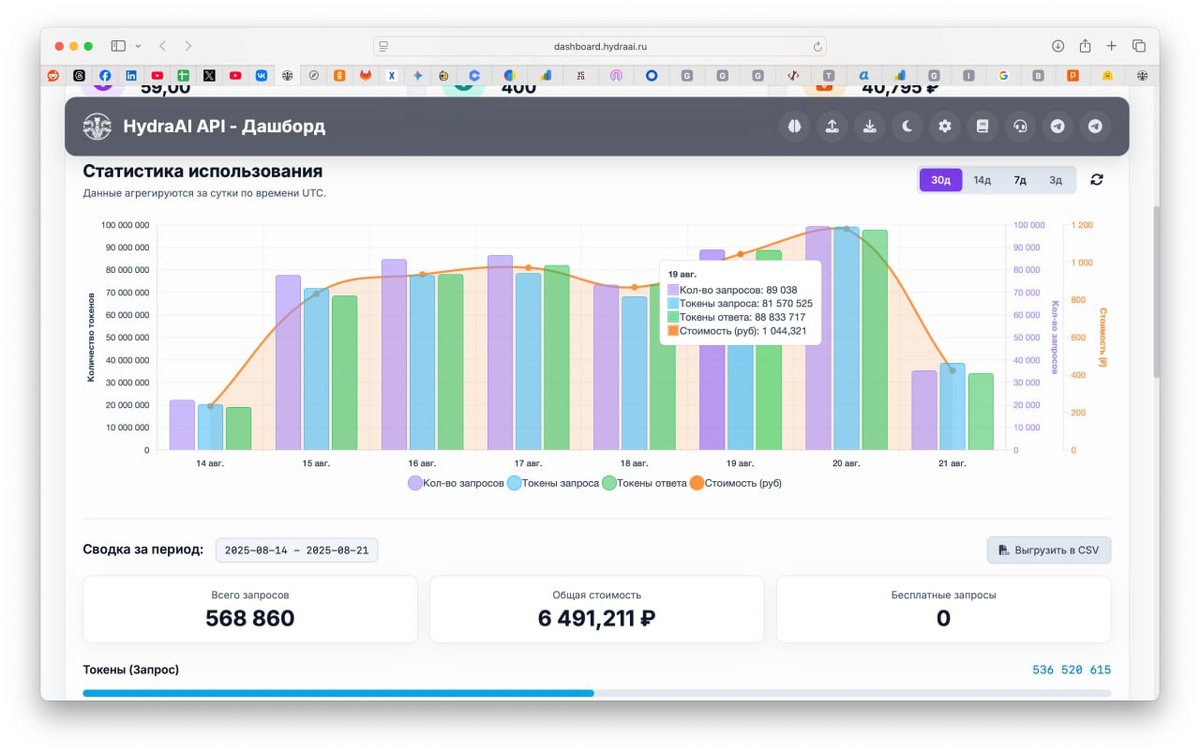Click the Выгрузить в CSV button
1200x754 pixels.
1049,550
